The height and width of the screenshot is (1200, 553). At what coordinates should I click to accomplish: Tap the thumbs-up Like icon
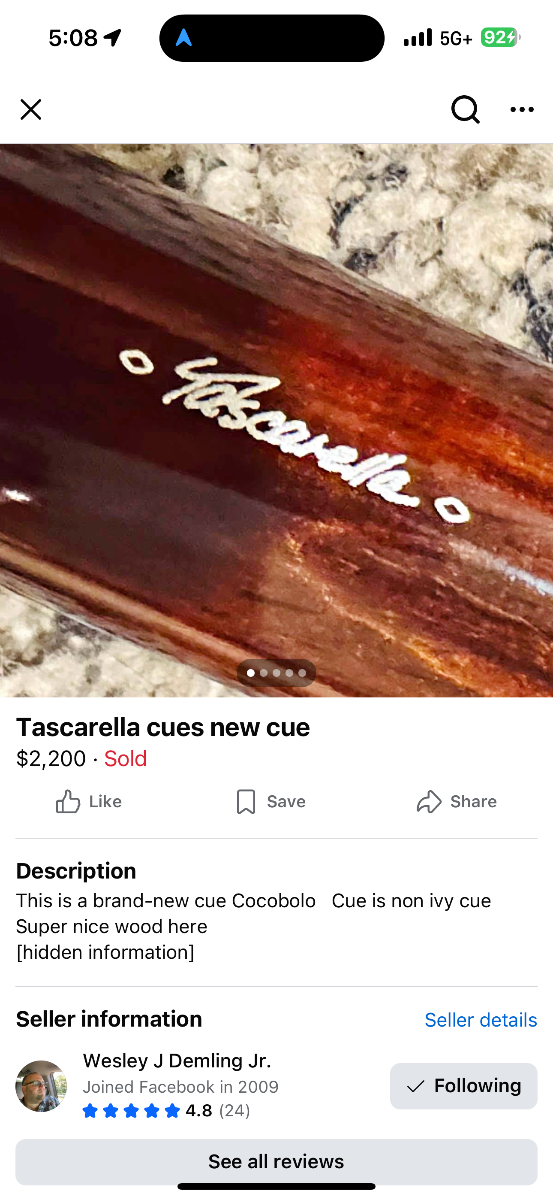[x=68, y=801]
